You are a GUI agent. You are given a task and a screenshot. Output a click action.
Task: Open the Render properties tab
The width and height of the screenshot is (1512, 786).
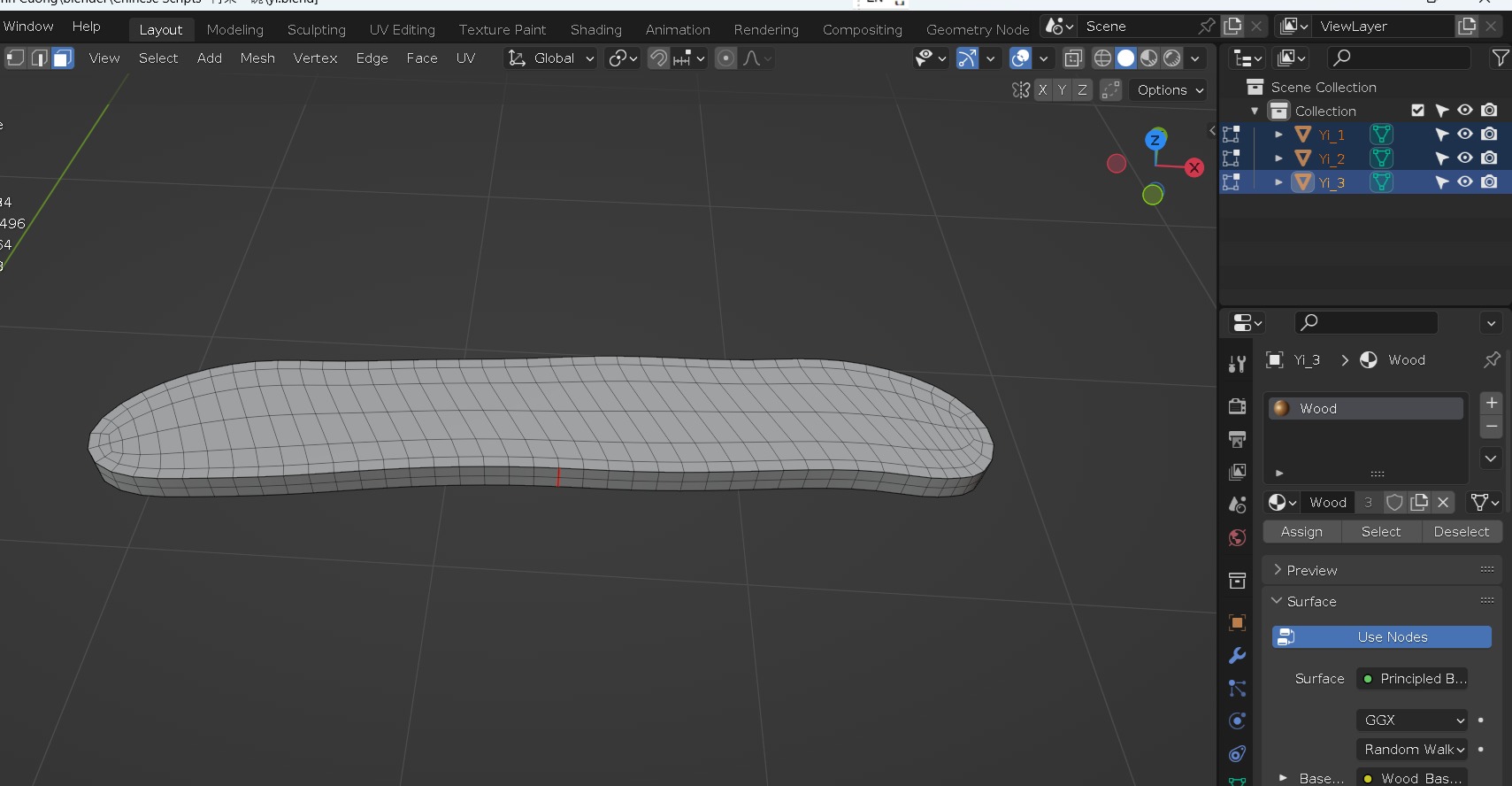coord(1238,406)
